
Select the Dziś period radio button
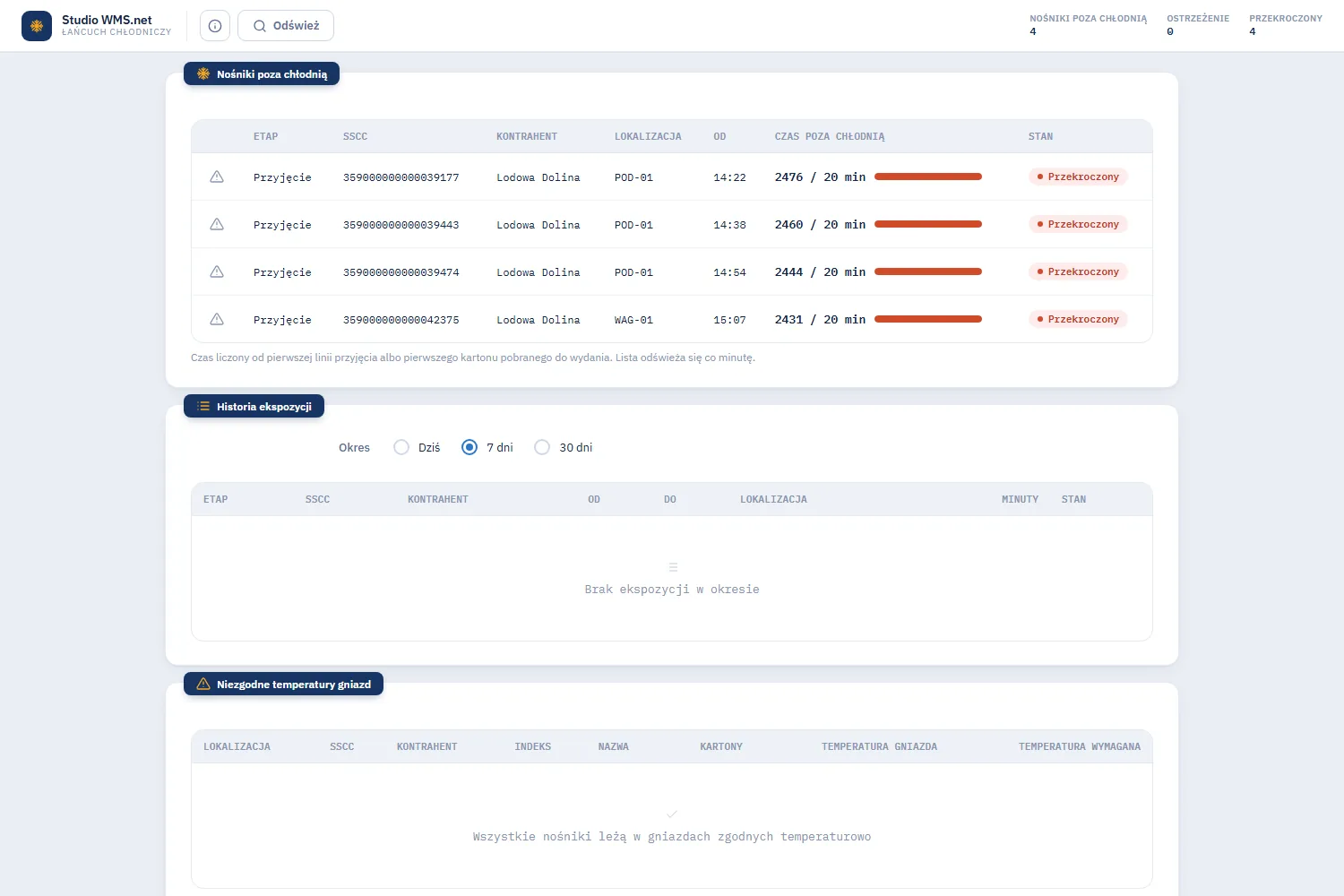coord(401,447)
